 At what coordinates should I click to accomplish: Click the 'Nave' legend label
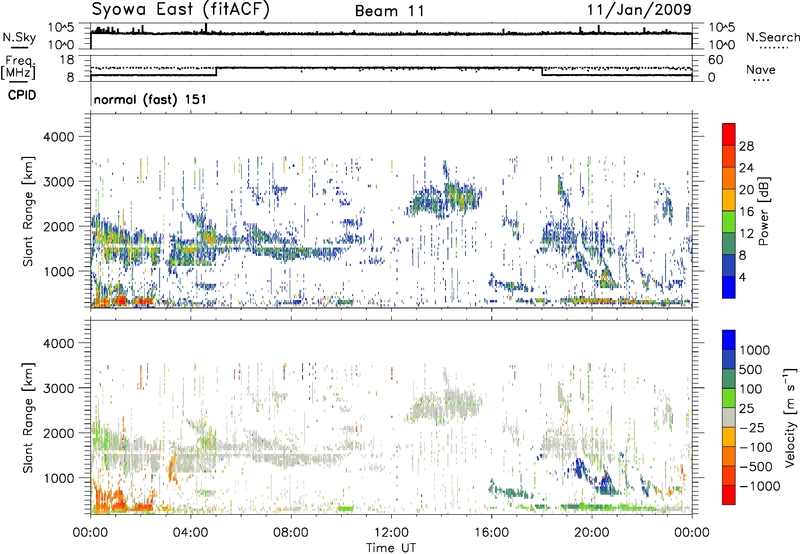click(x=761, y=69)
